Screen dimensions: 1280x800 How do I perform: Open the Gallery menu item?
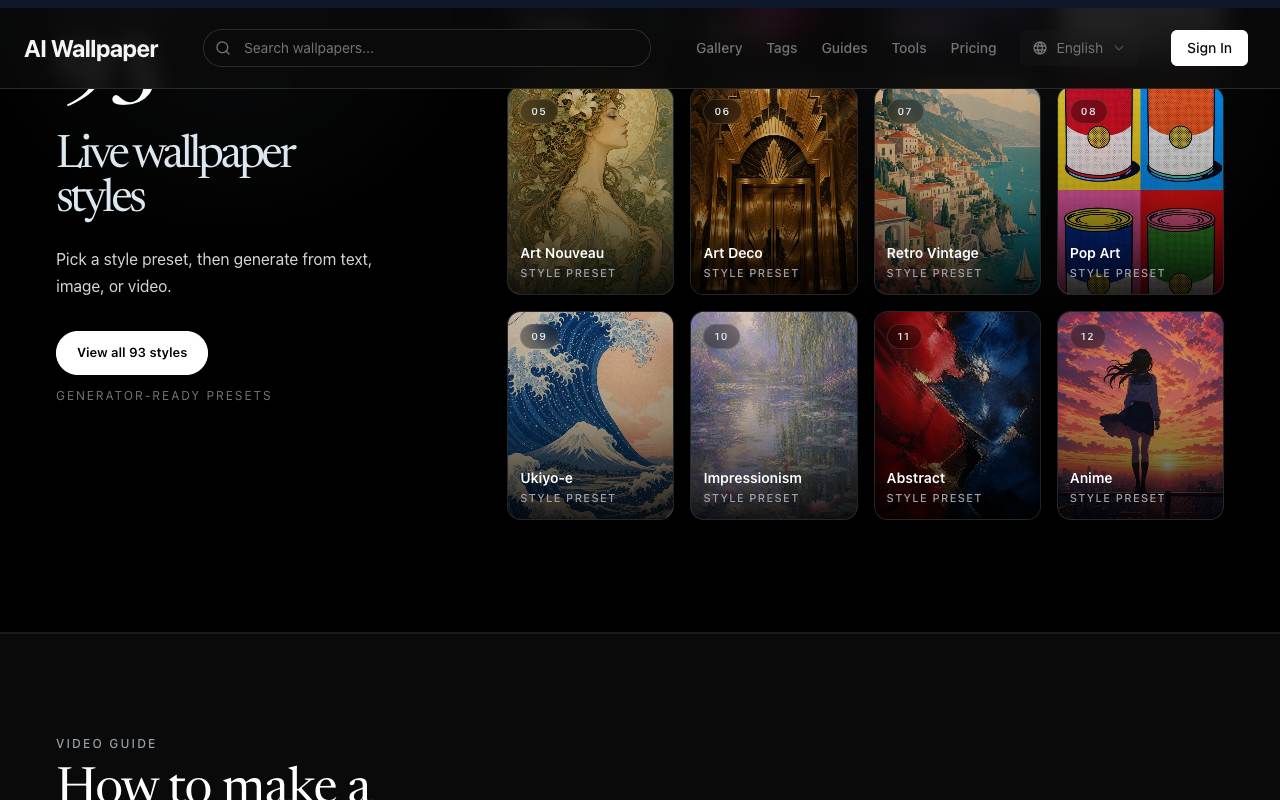tap(719, 48)
